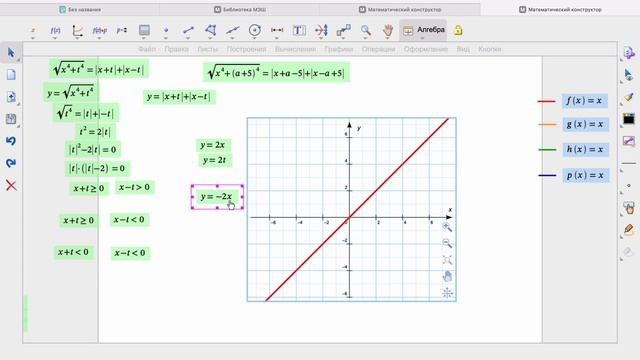Open the point style selector in right sidebar
640x360 pixels.
click(x=629, y=186)
